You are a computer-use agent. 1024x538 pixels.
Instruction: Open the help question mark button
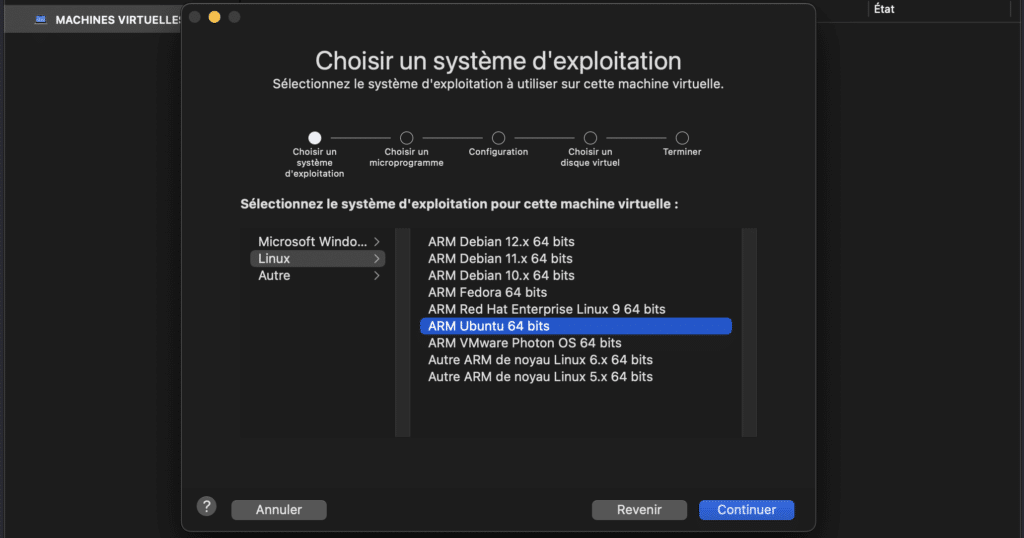pos(206,506)
